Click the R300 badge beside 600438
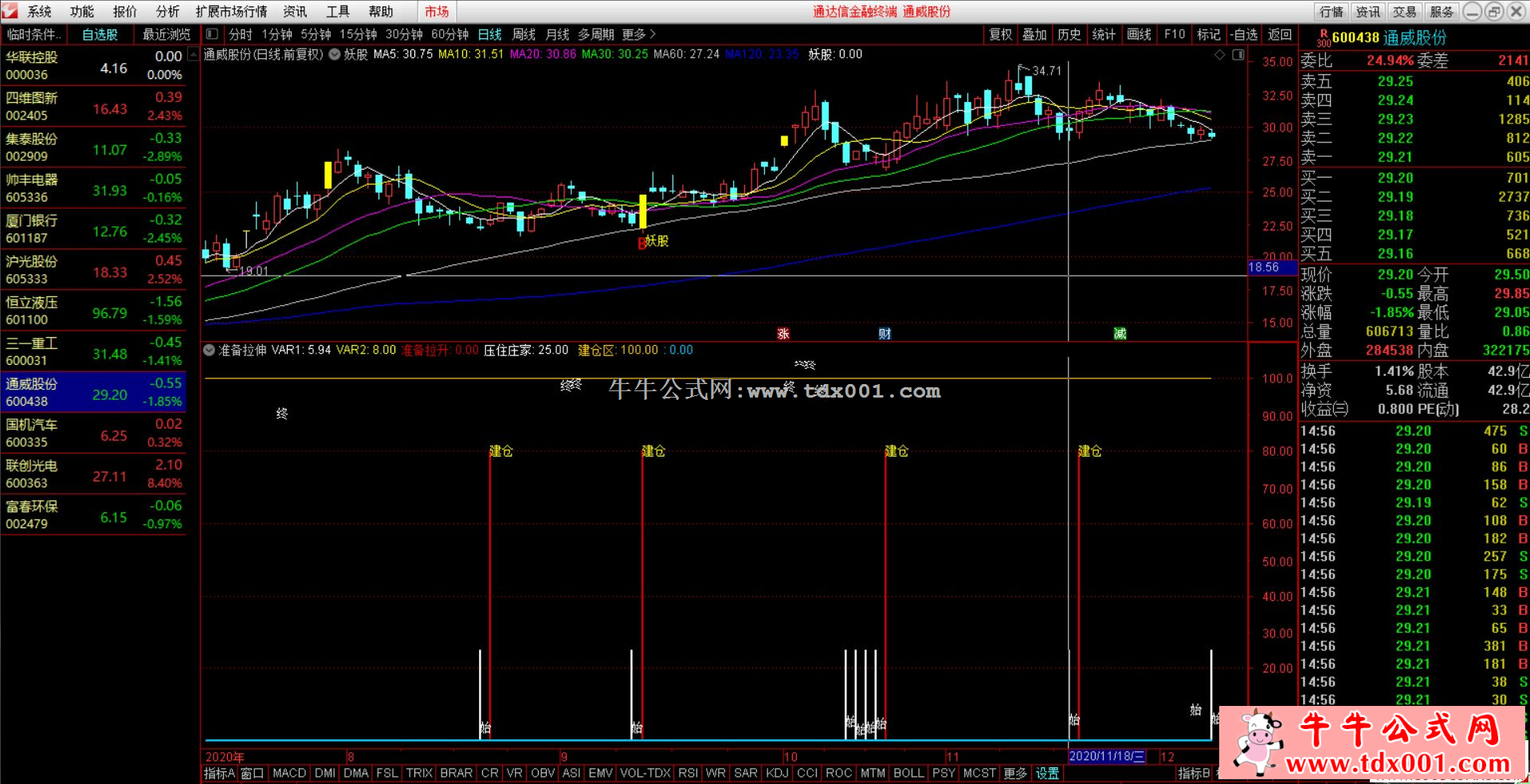 coord(1324,38)
